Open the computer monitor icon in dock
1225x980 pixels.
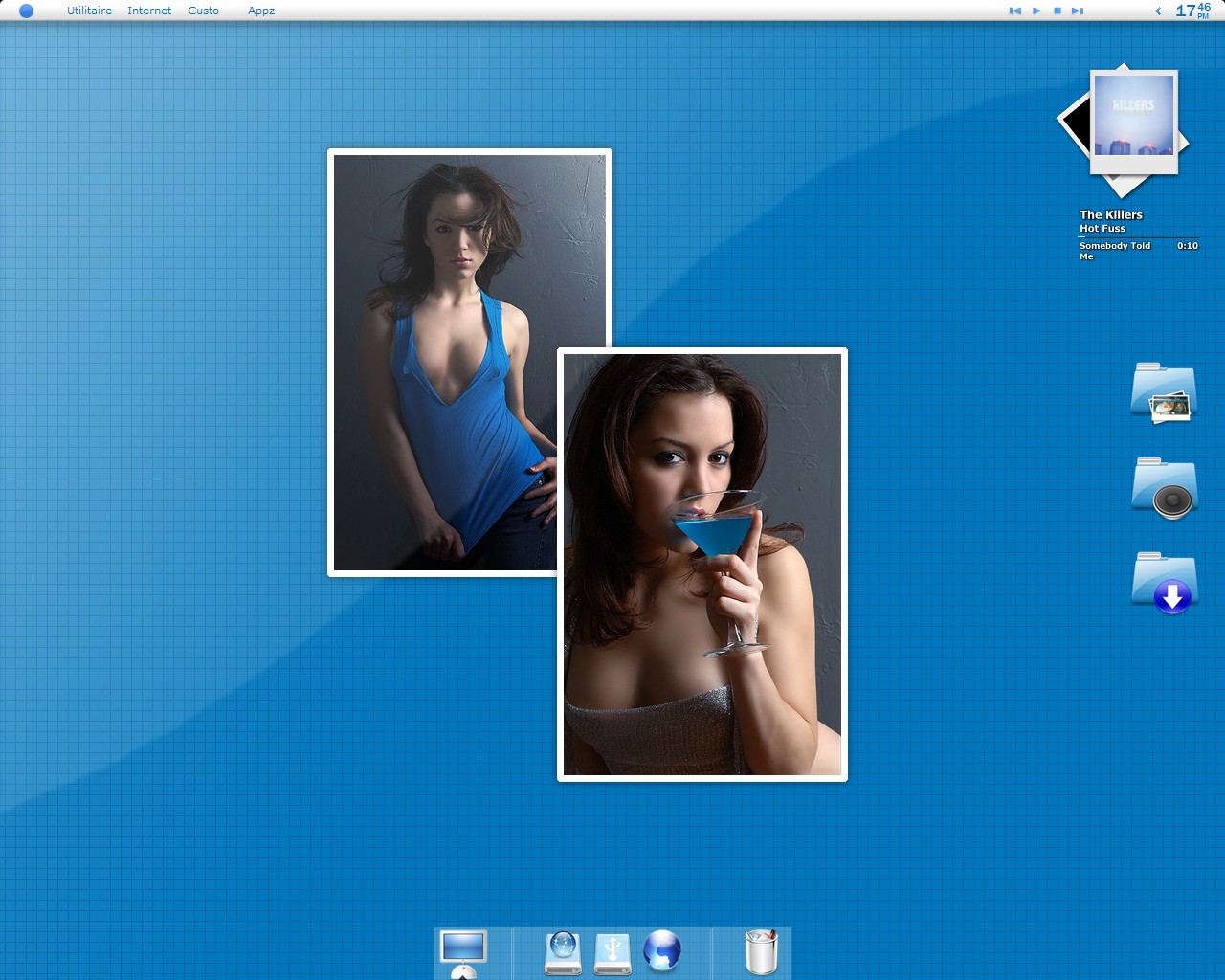463,953
